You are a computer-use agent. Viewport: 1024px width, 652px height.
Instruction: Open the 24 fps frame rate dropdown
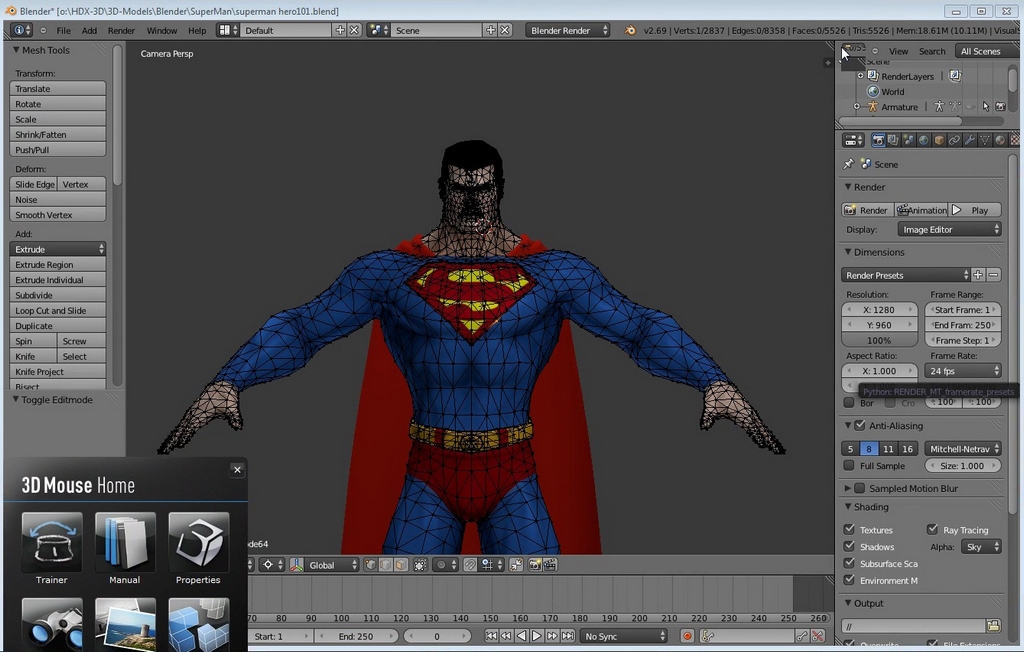(963, 371)
